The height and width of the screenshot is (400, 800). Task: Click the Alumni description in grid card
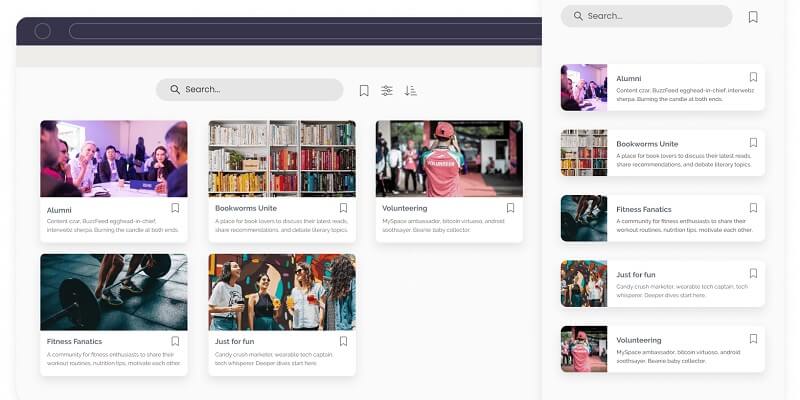[112, 226]
